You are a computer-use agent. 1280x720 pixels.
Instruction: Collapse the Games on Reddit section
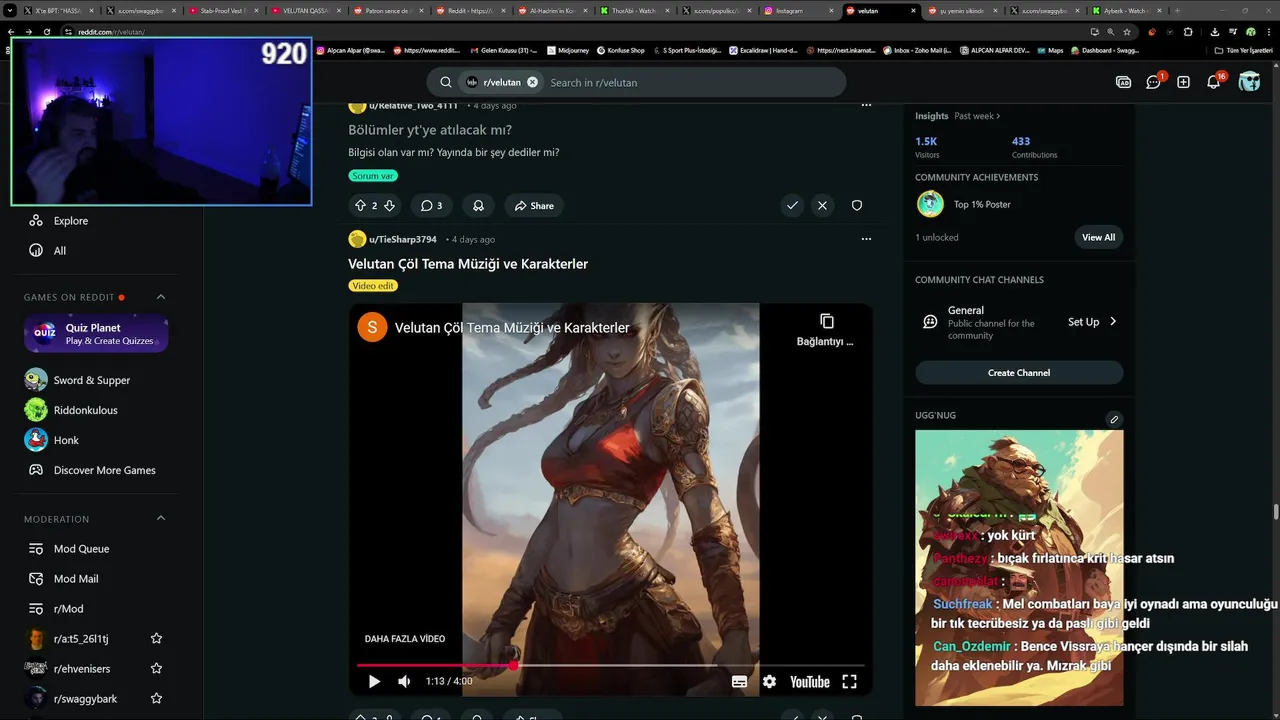coord(160,297)
